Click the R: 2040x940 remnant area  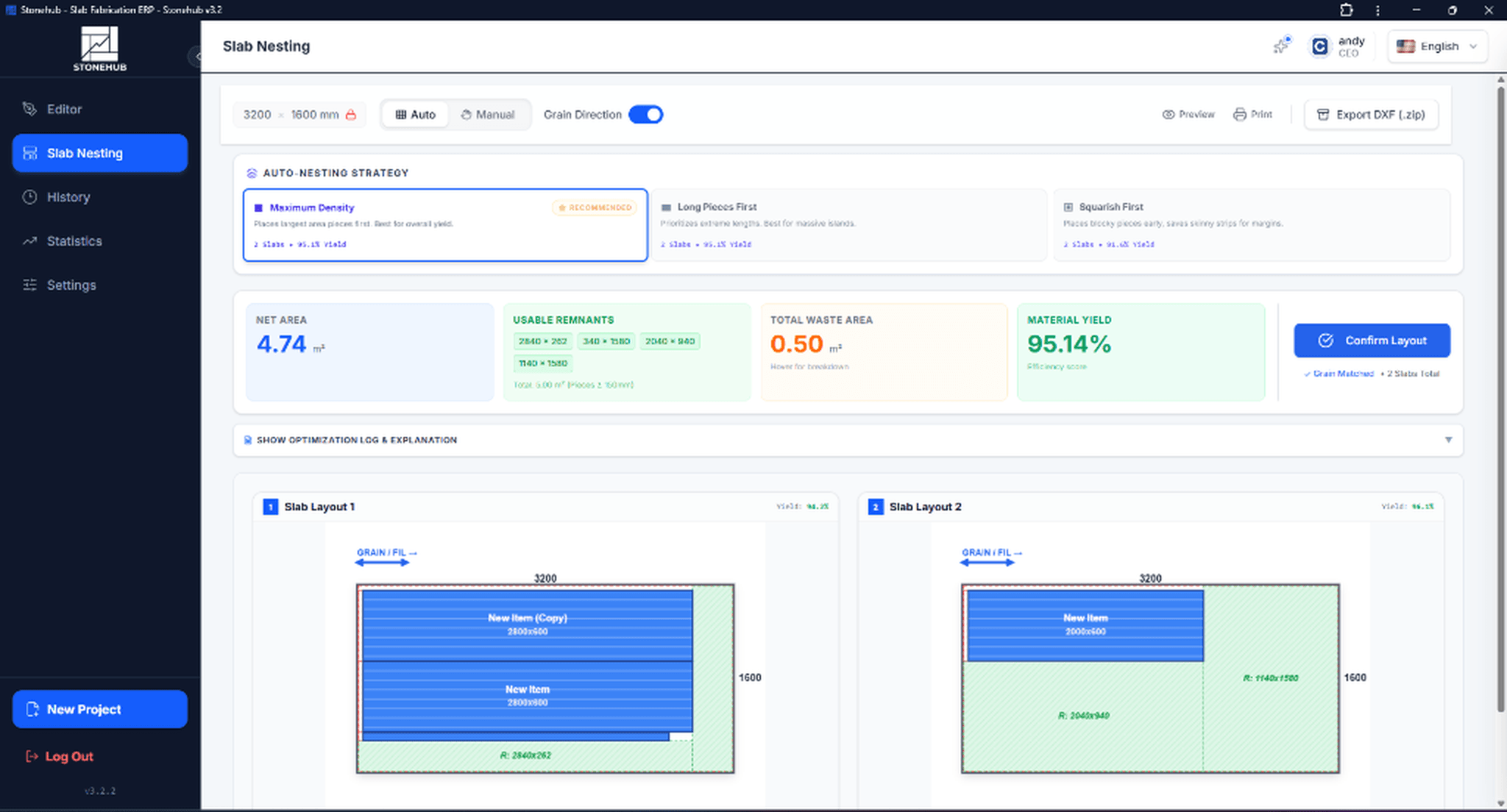(1083, 716)
